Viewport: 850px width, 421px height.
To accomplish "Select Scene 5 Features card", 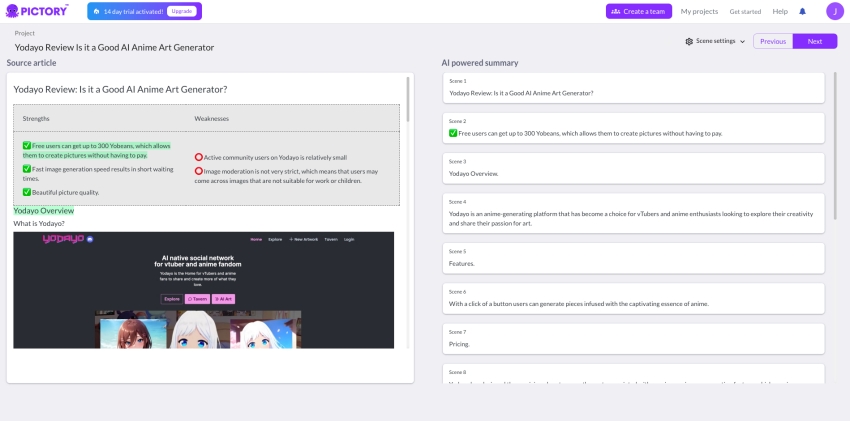I will pos(633,258).
